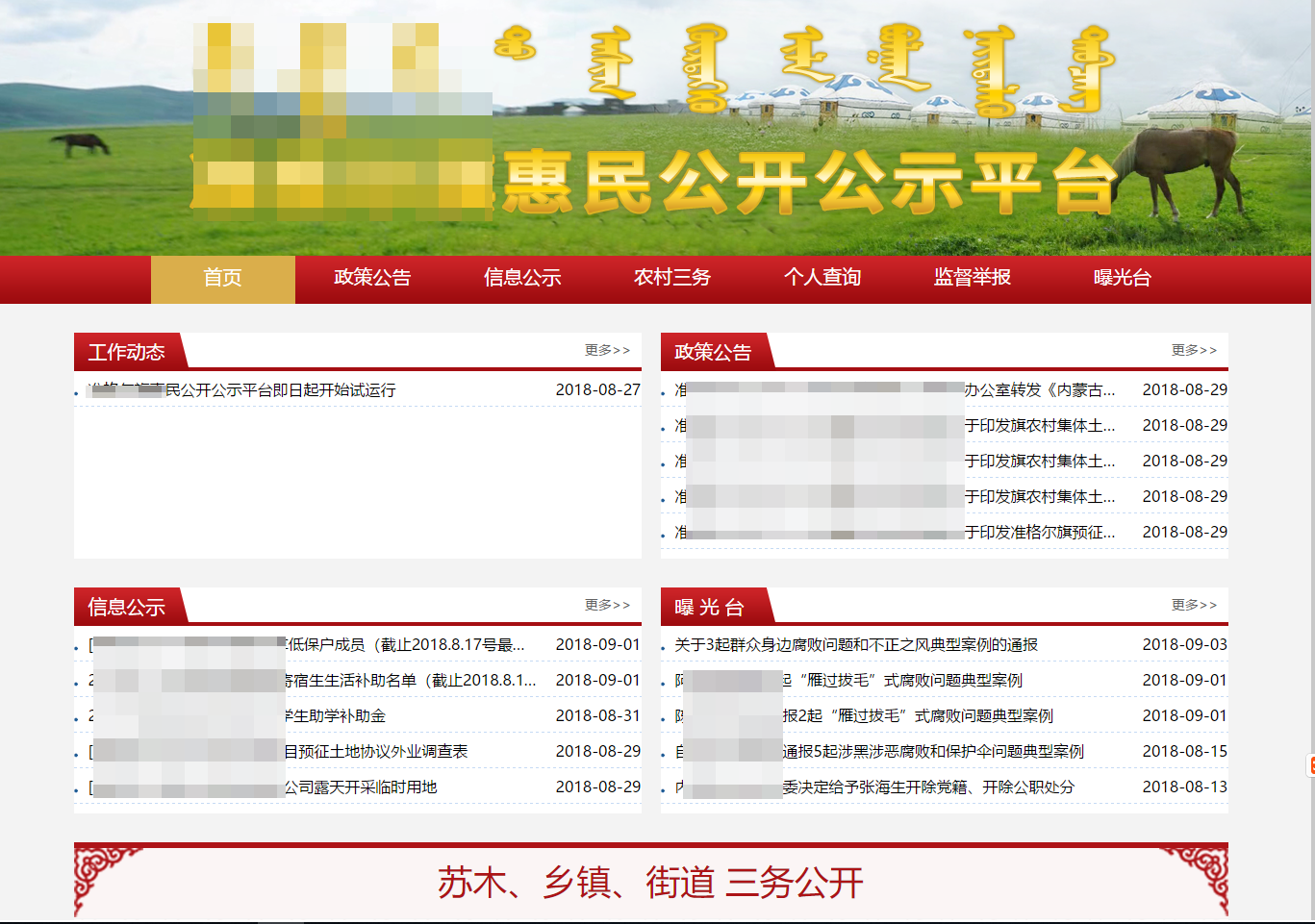
Task: Click the 苏木、乡镇、街道 三务公开 banner
Action: 650,883
